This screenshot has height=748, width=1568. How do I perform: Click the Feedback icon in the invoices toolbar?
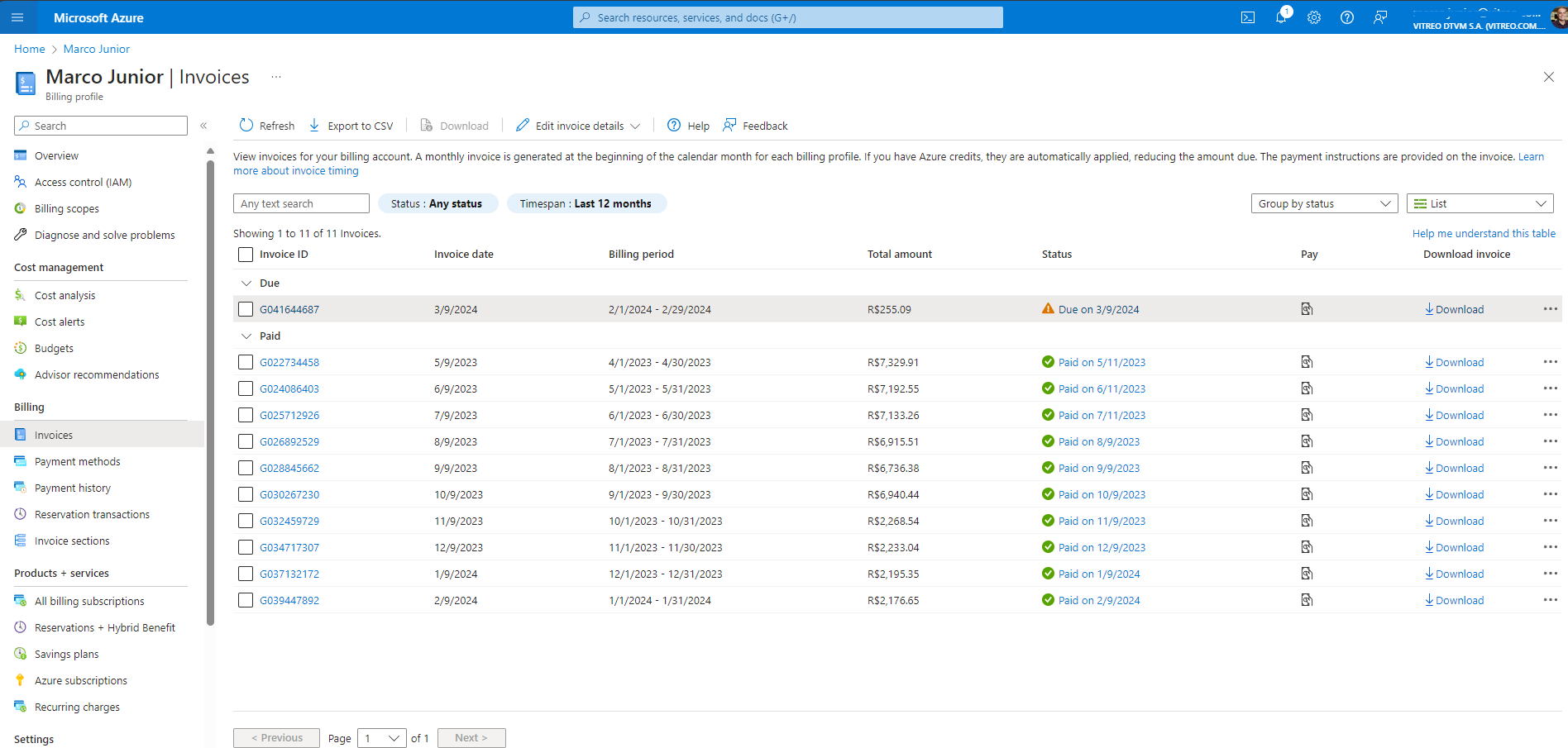(729, 125)
